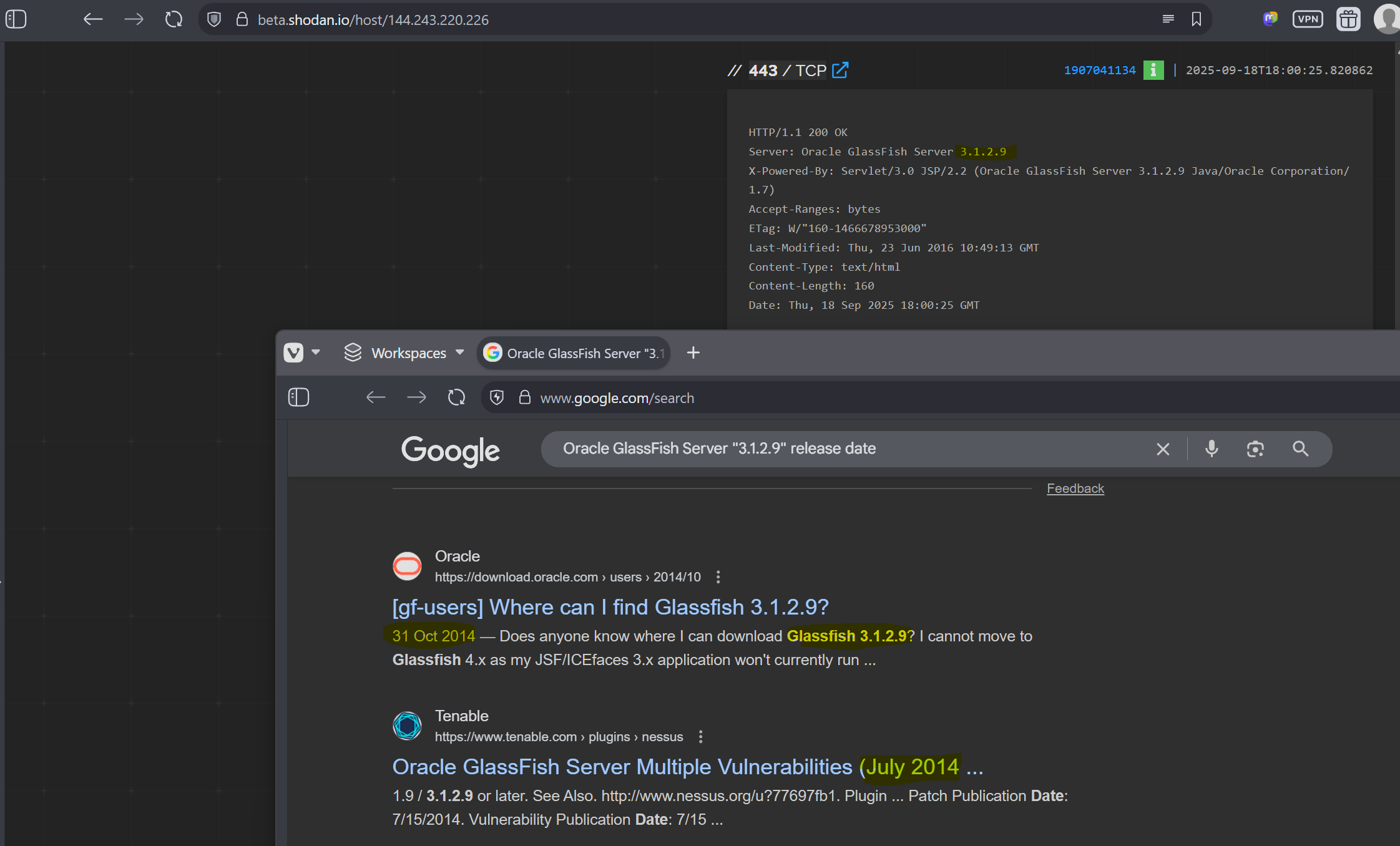Viewport: 1400px width, 846px height.
Task: Toggle the sidebar panel in top browser
Action: 16,19
